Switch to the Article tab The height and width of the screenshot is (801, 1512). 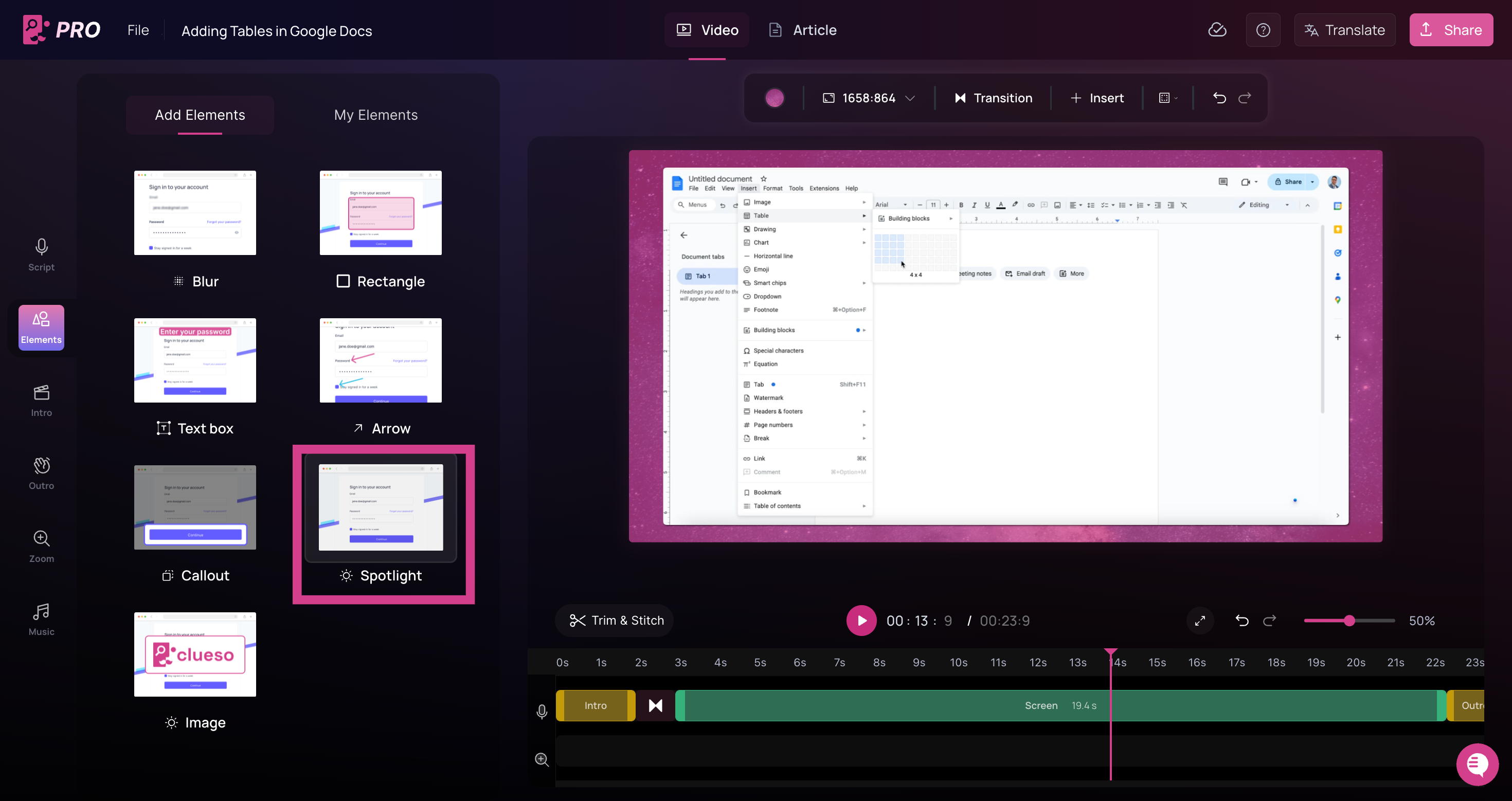(802, 30)
